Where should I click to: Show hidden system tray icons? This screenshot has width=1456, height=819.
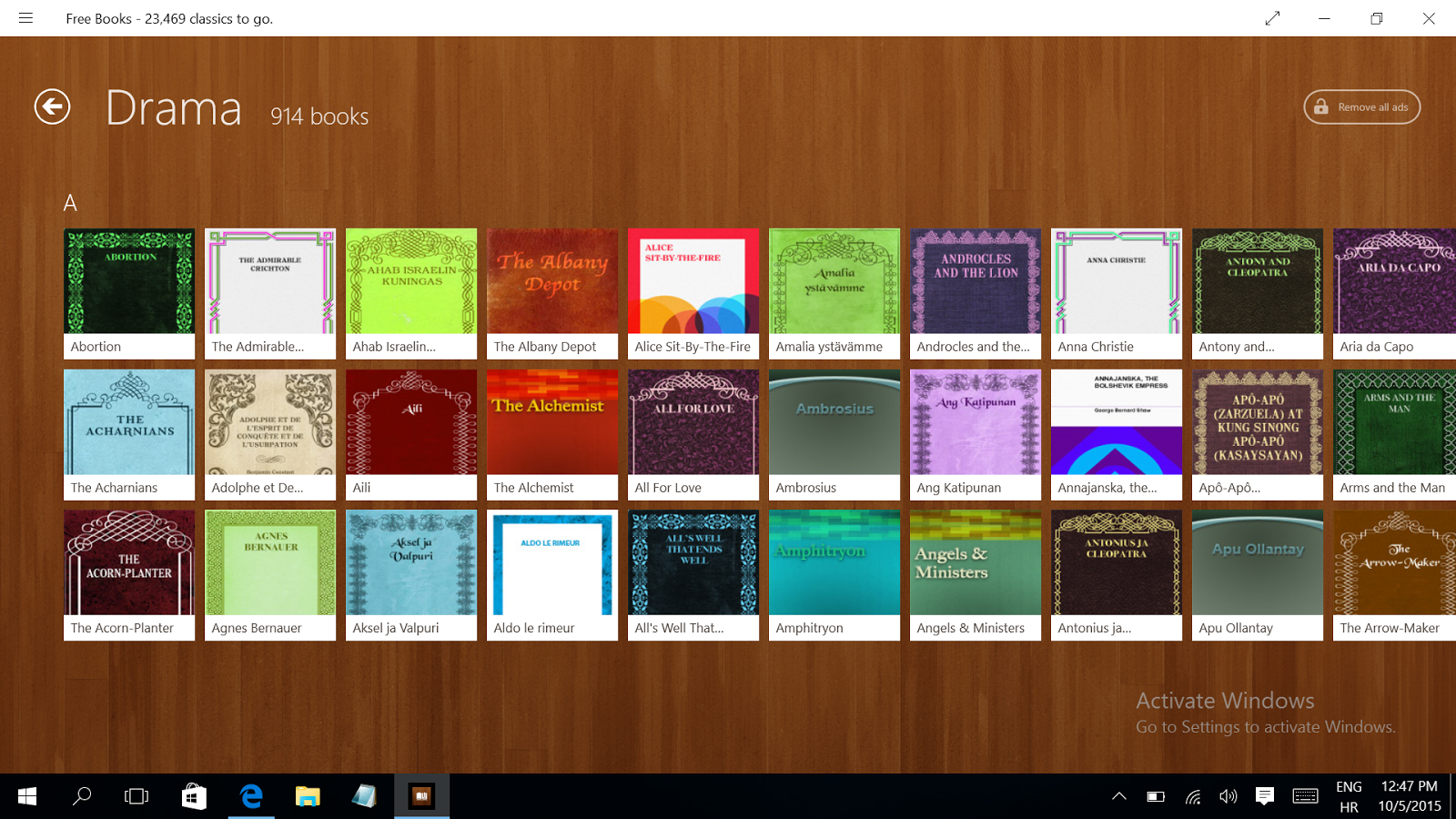point(1119,796)
